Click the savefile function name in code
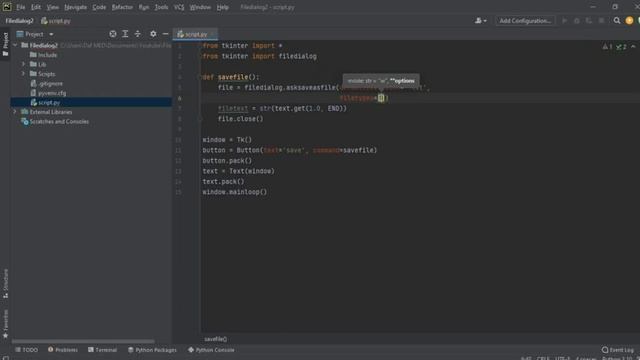 click(x=233, y=77)
